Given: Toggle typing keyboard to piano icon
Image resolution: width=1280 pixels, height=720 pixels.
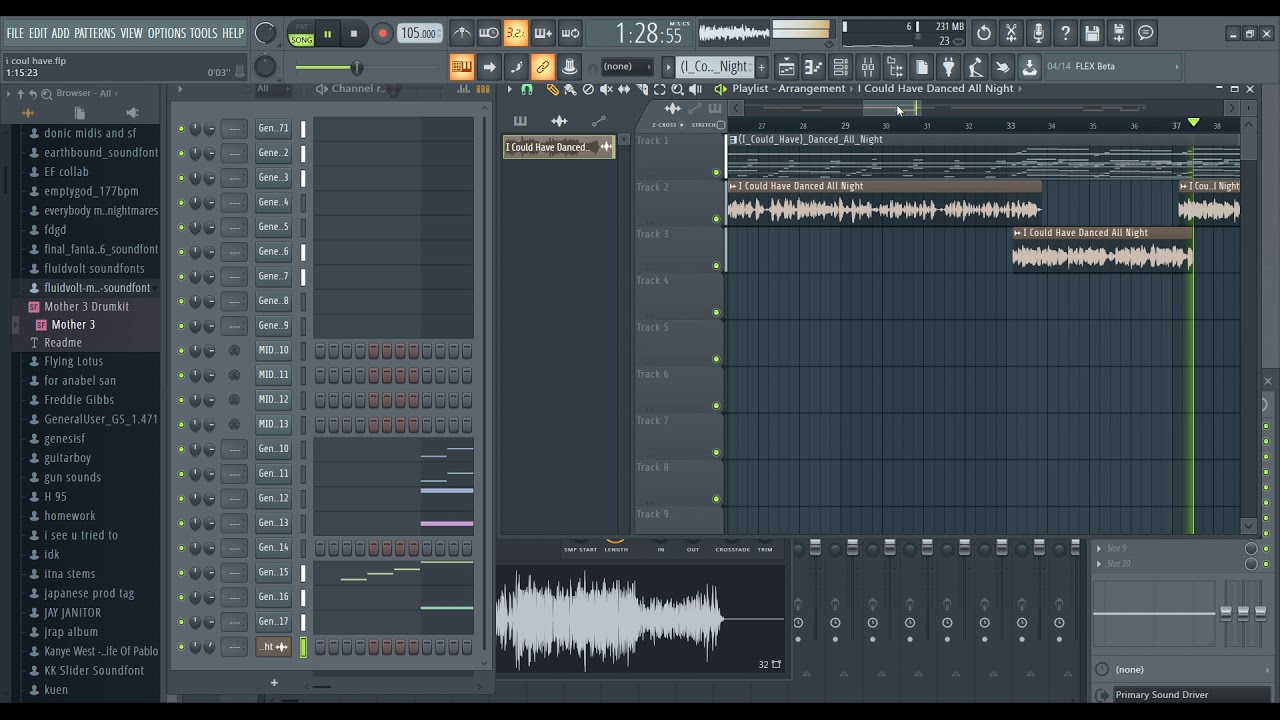Looking at the screenshot, I should [461, 67].
